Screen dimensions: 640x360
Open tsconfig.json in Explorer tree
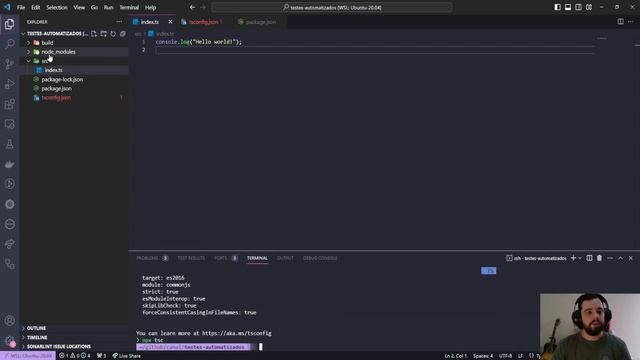tap(56, 98)
